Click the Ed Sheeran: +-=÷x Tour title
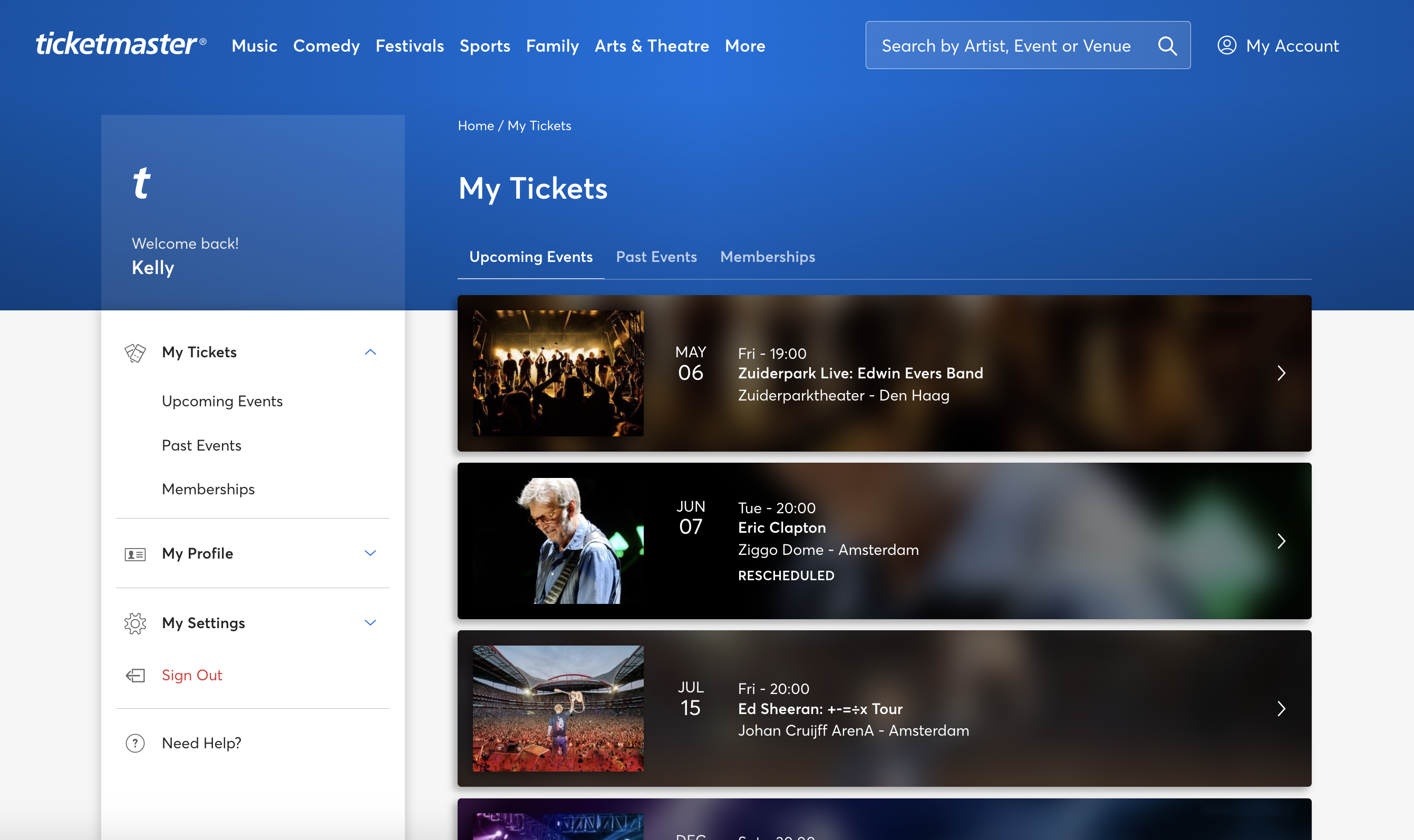Viewport: 1414px width, 840px height. coord(820,709)
